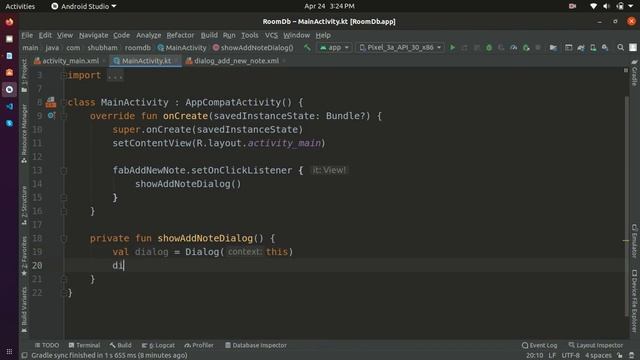Collapse the setOnClickListener lambda fold marker
Image resolution: width=640 pixels, height=360 pixels.
tap(64, 171)
